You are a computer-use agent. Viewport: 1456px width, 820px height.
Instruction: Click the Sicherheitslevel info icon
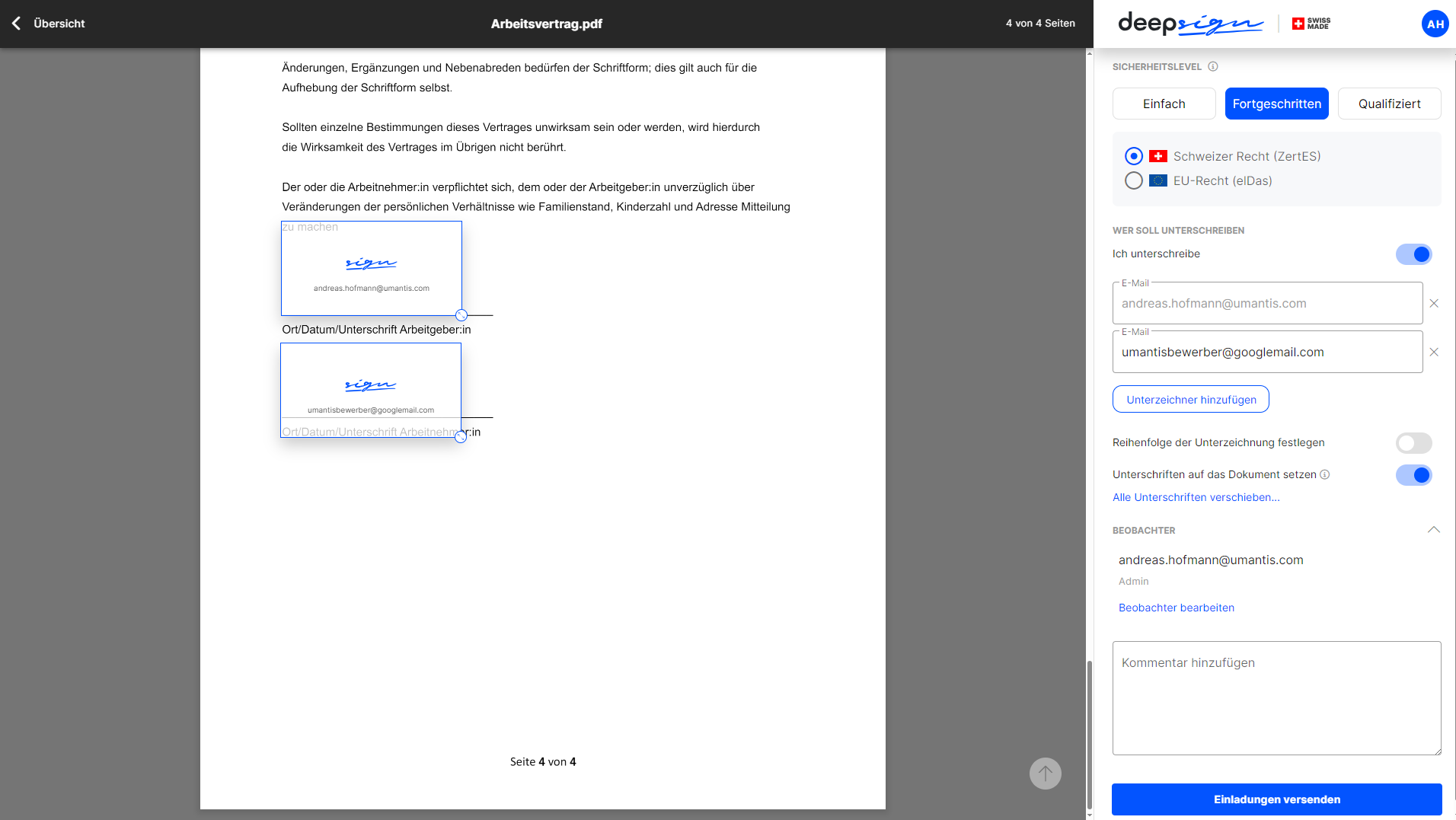[1213, 67]
